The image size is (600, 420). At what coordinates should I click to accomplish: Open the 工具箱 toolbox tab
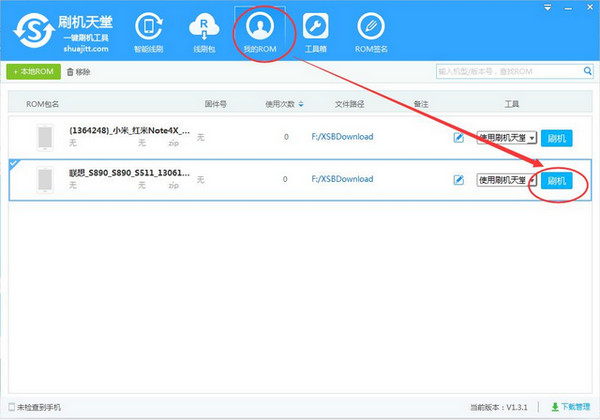point(315,33)
